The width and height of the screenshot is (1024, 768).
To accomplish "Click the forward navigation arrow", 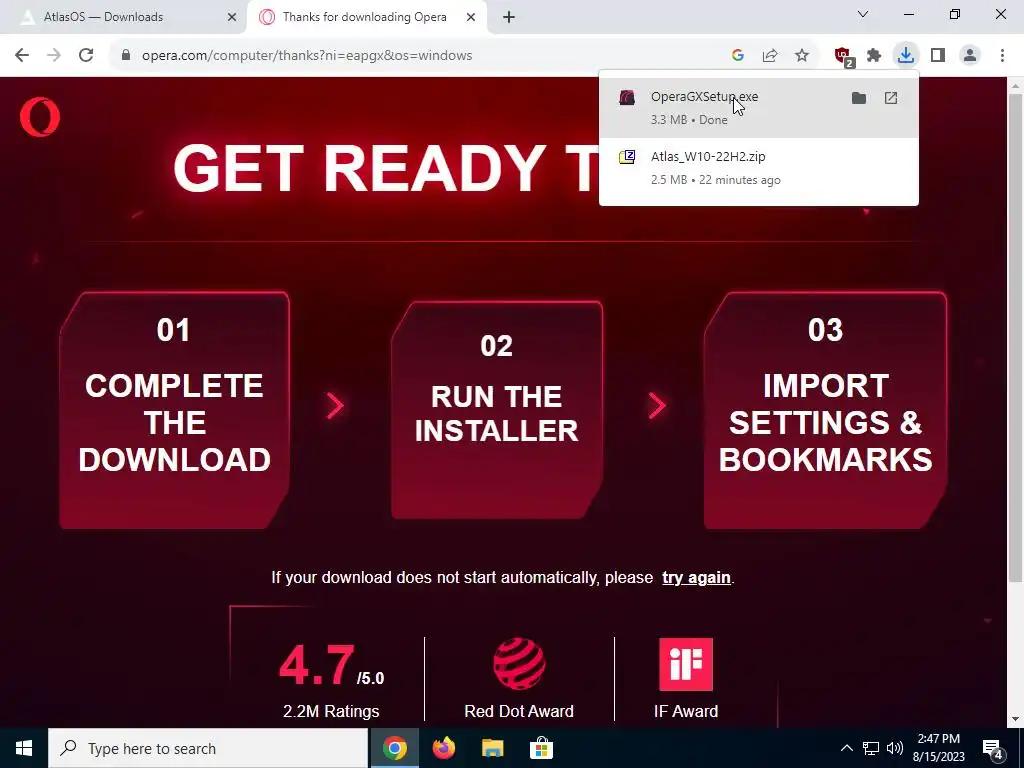I will 54,56.
